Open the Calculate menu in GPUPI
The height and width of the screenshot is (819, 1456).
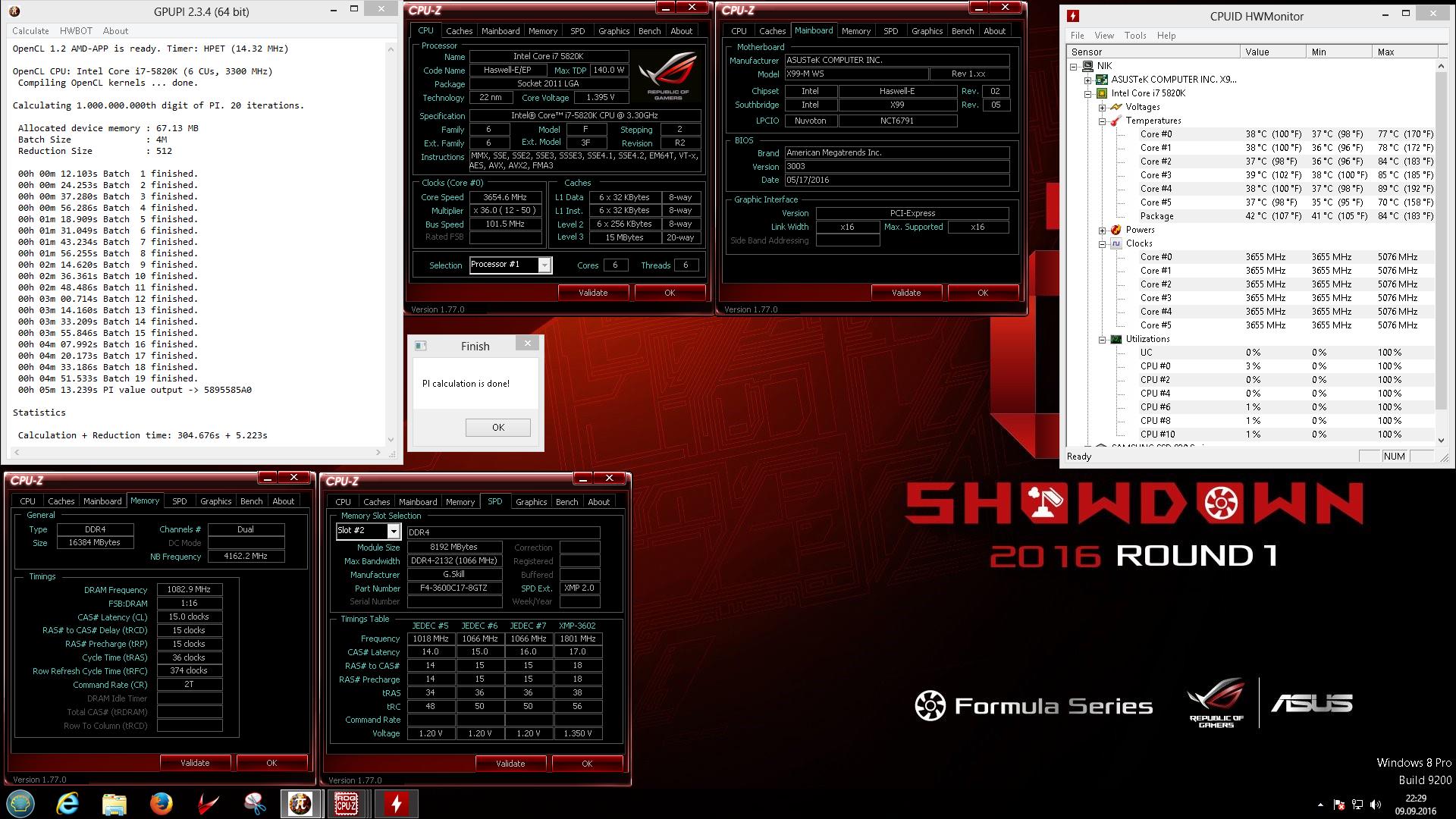[30, 31]
